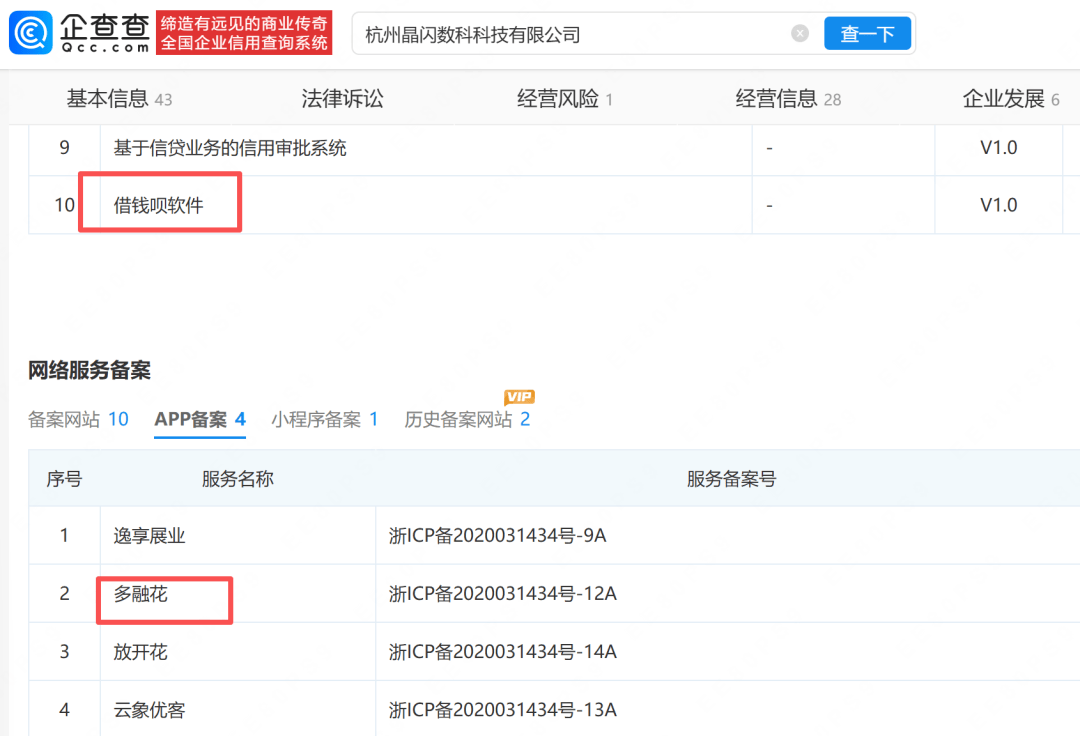Click the 查一下 search button
This screenshot has width=1080, height=736.
867,33
